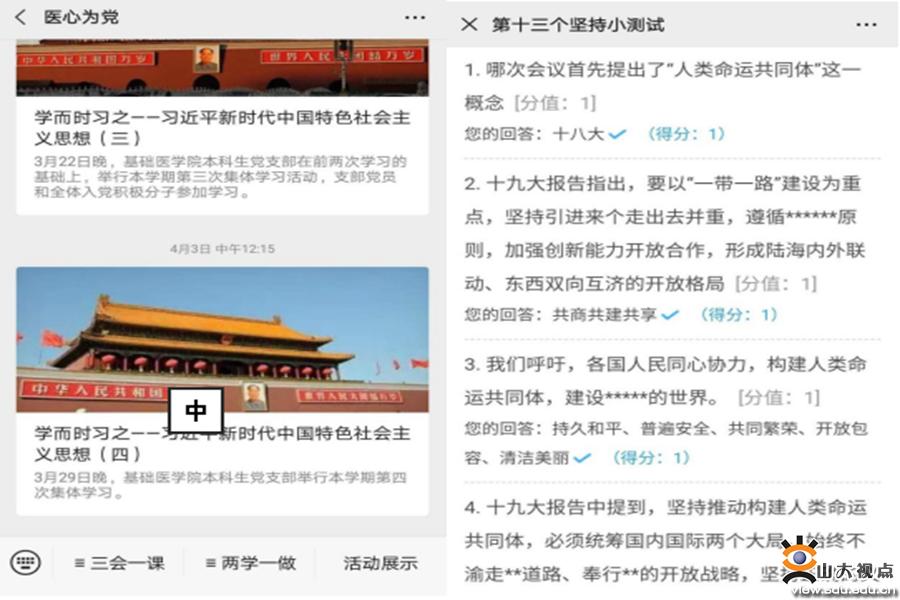This screenshot has width=900, height=600.
Task: Click the Tiananmen thumbnail of the April 3 article
Action: point(222,339)
